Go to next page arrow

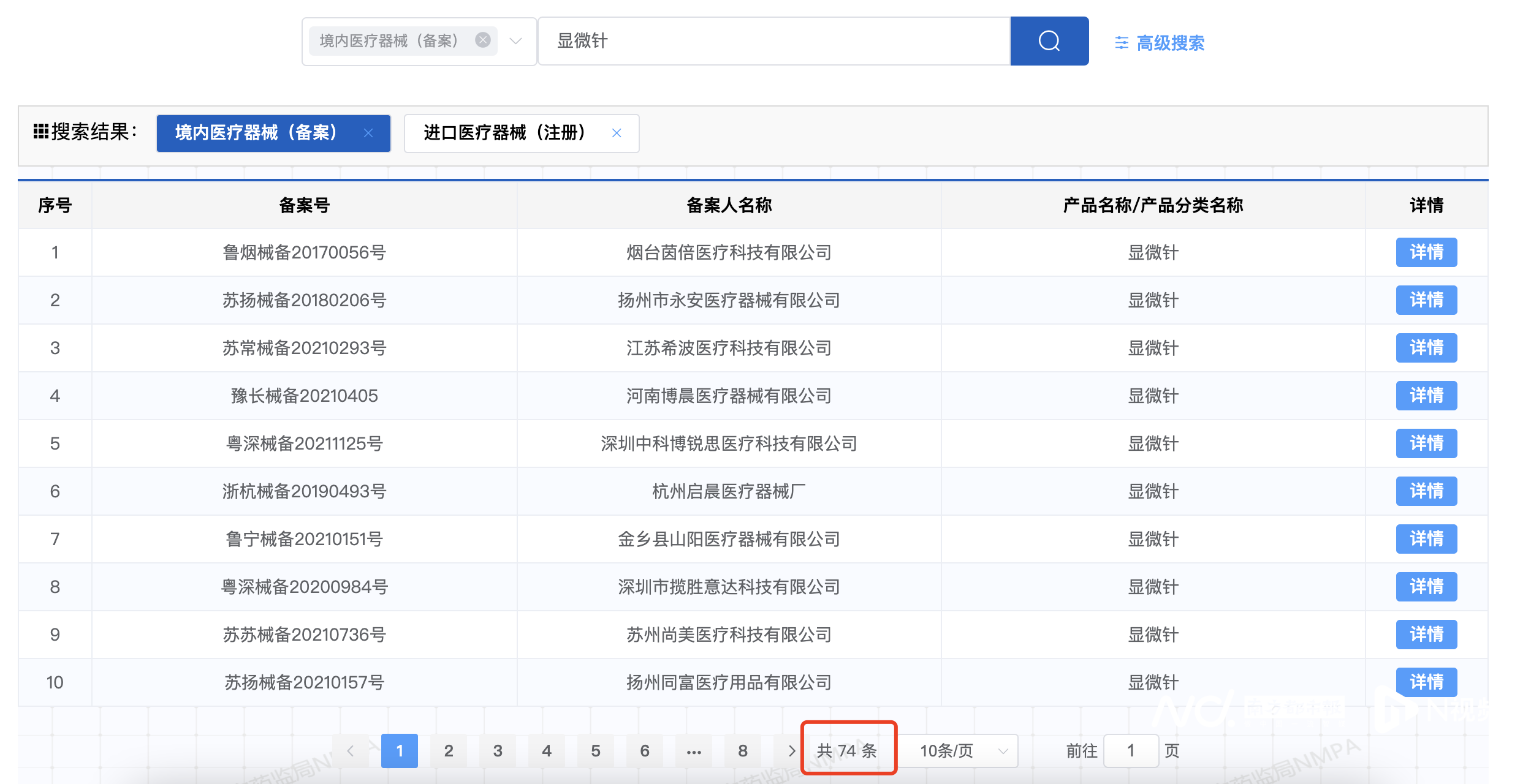point(791,750)
